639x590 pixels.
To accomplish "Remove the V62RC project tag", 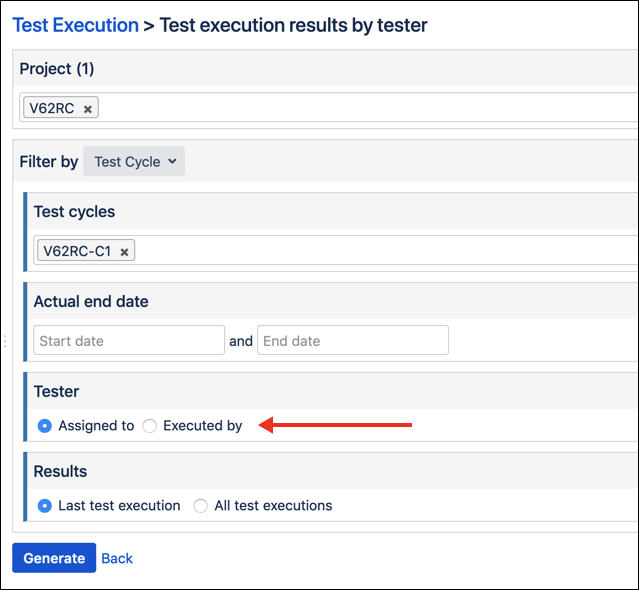I will [x=88, y=109].
